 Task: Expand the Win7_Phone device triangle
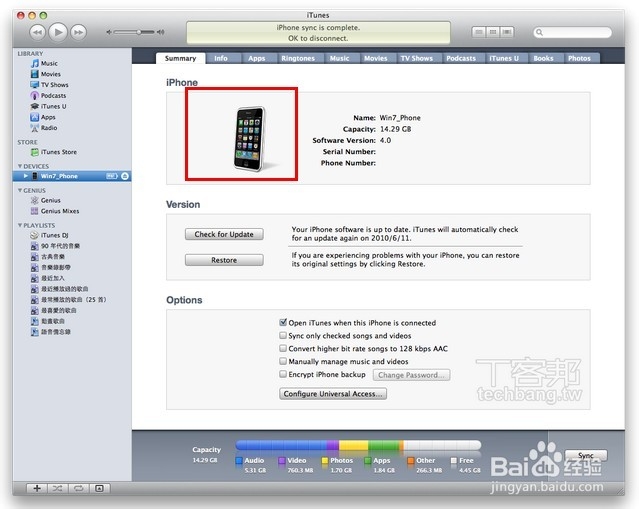(x=26, y=176)
